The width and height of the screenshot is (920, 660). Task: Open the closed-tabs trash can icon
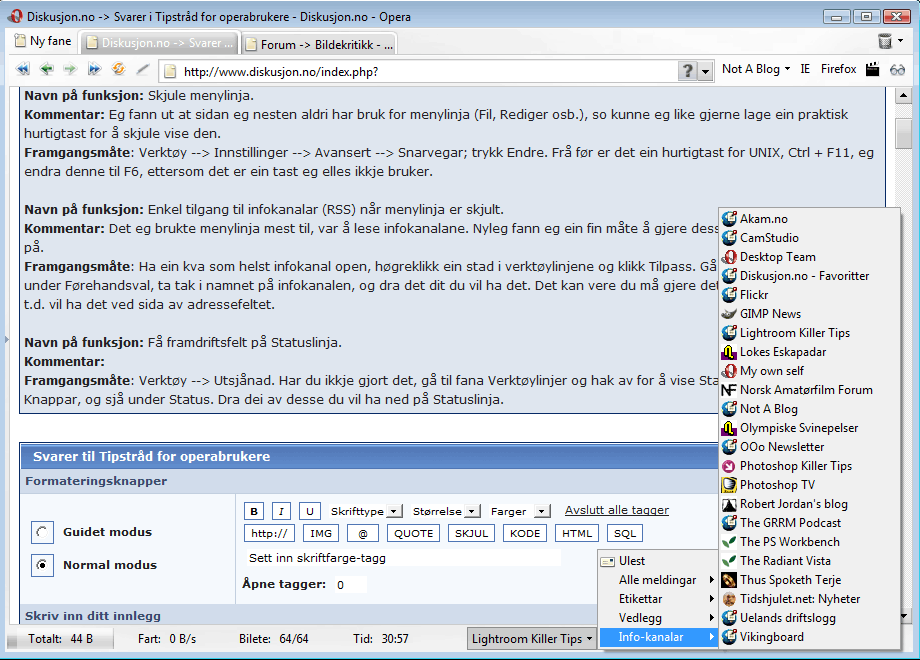pyautogui.click(x=884, y=41)
